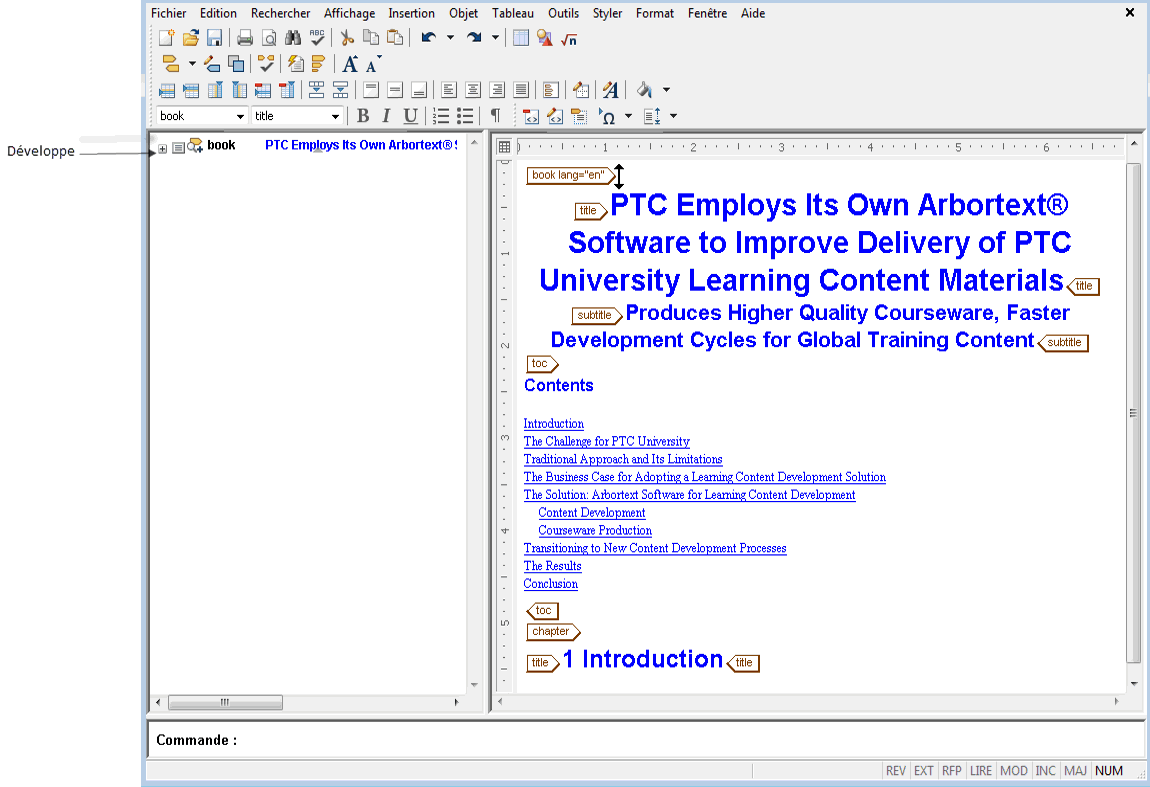1150x787 pixels.
Task: Open the Styler menu
Action: pyautogui.click(x=607, y=13)
